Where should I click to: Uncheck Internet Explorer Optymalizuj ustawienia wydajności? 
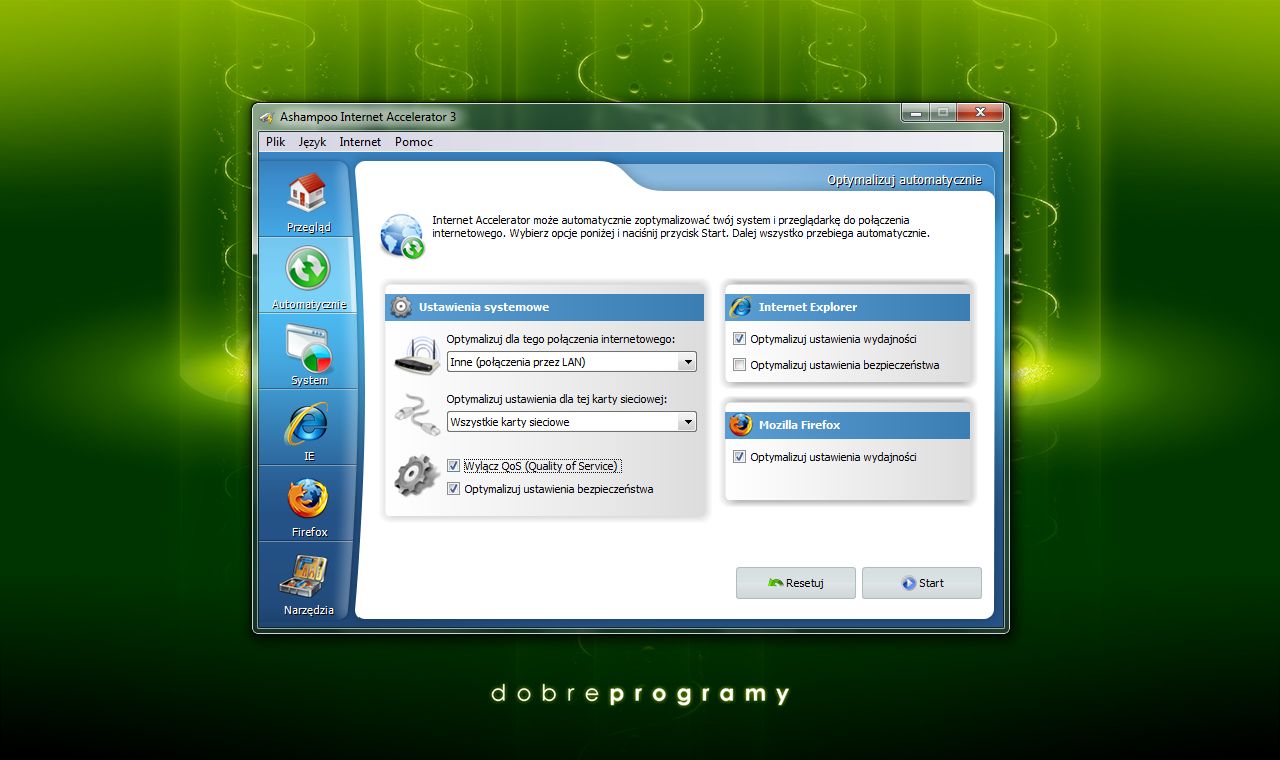[740, 339]
